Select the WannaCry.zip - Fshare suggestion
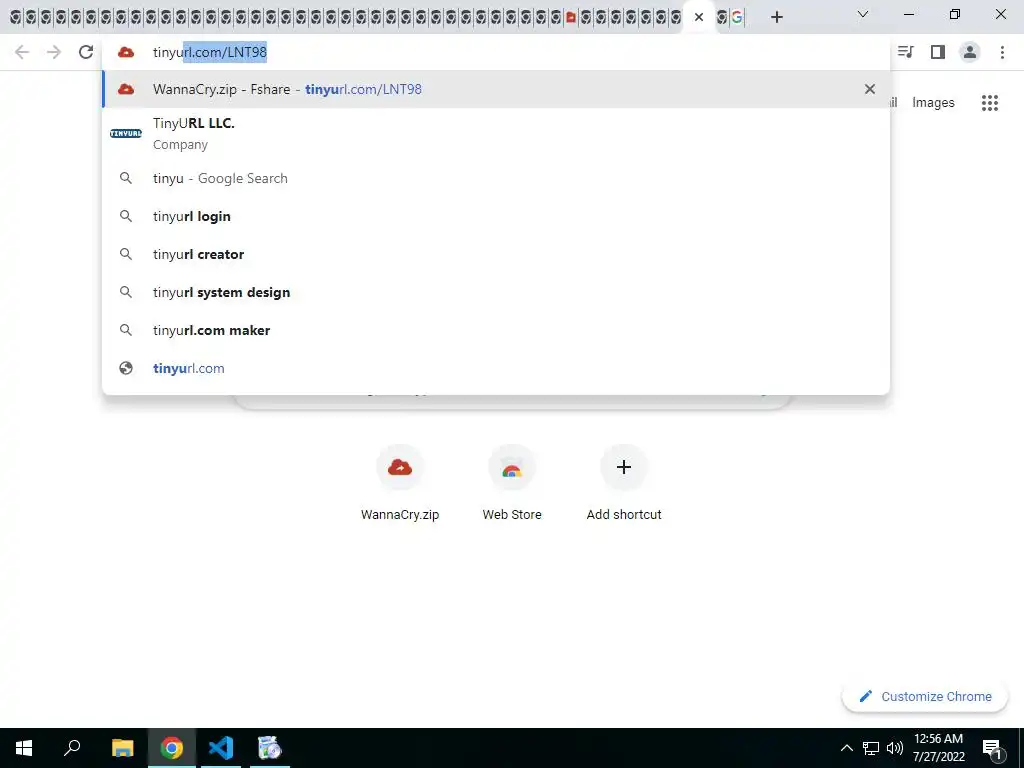The height and width of the screenshot is (768, 1024). pyautogui.click(x=496, y=89)
